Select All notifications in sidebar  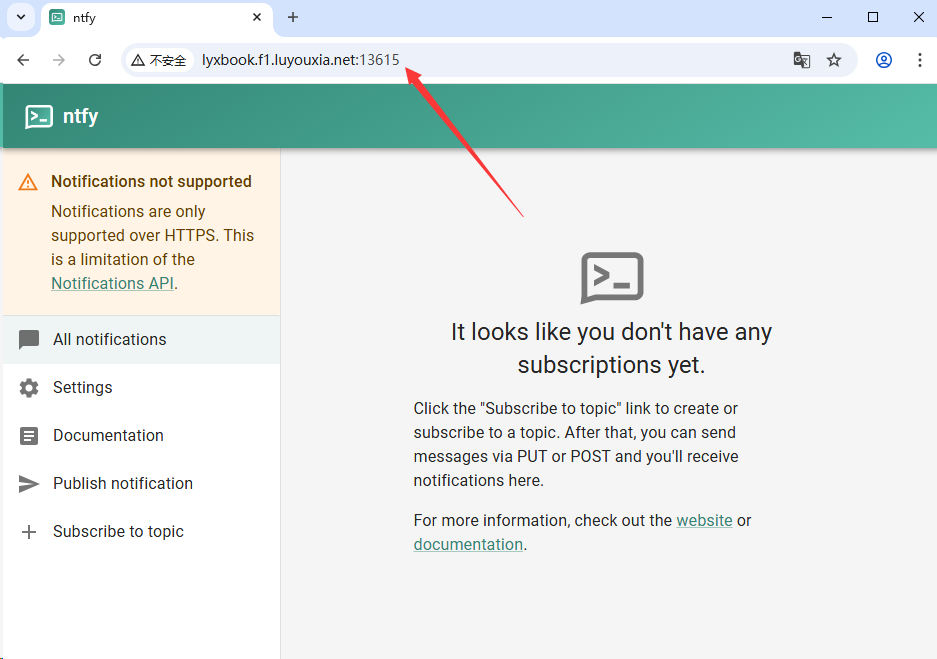142,339
